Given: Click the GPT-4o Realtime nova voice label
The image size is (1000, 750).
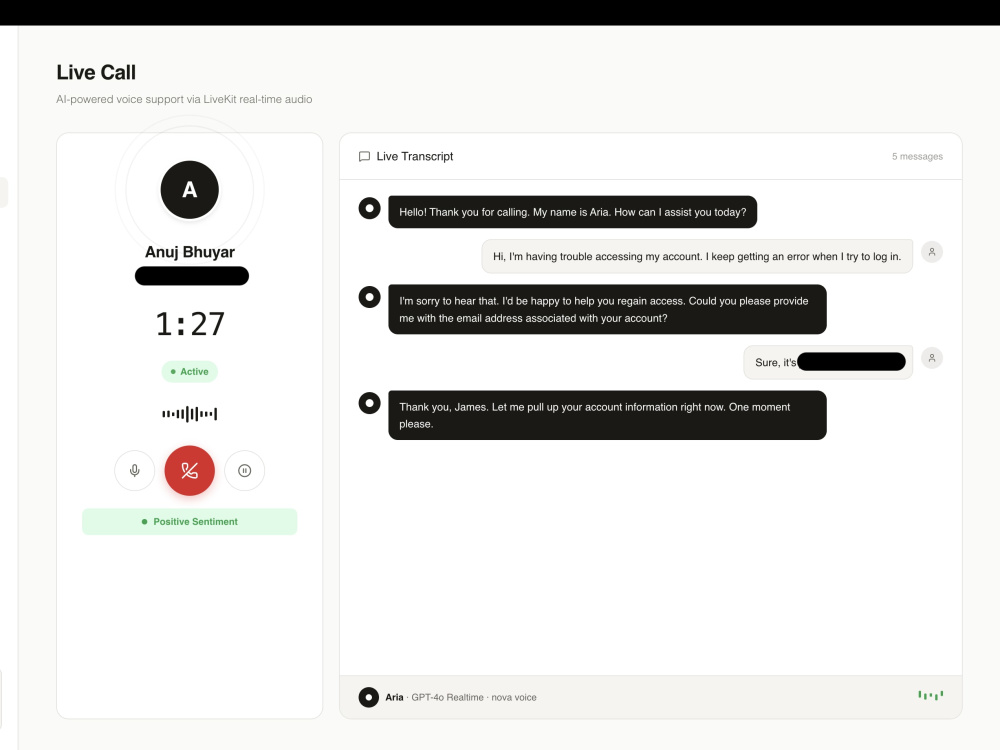Looking at the screenshot, I should click(474, 698).
